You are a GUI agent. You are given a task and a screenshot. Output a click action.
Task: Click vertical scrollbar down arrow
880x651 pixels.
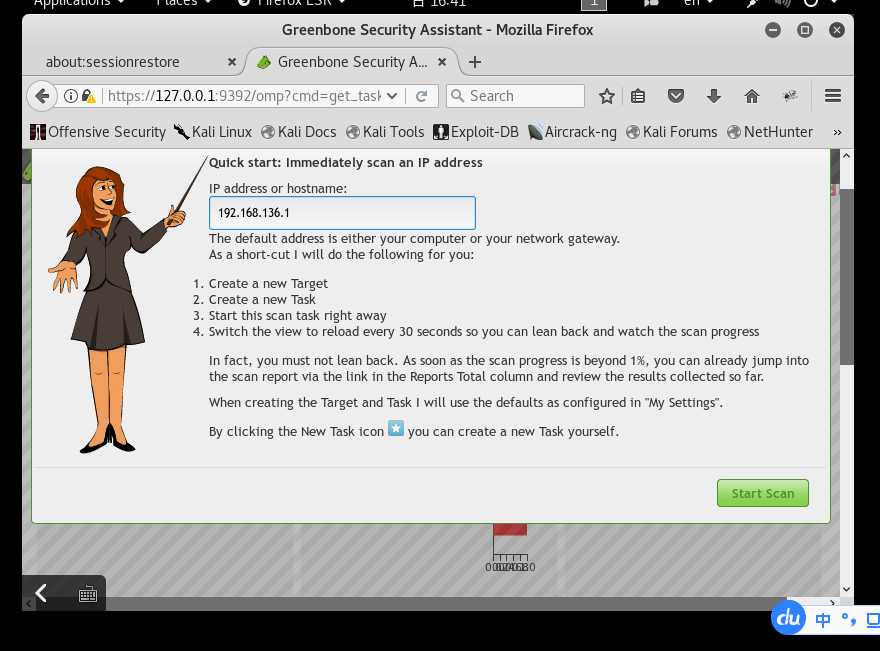pyautogui.click(x=846, y=589)
